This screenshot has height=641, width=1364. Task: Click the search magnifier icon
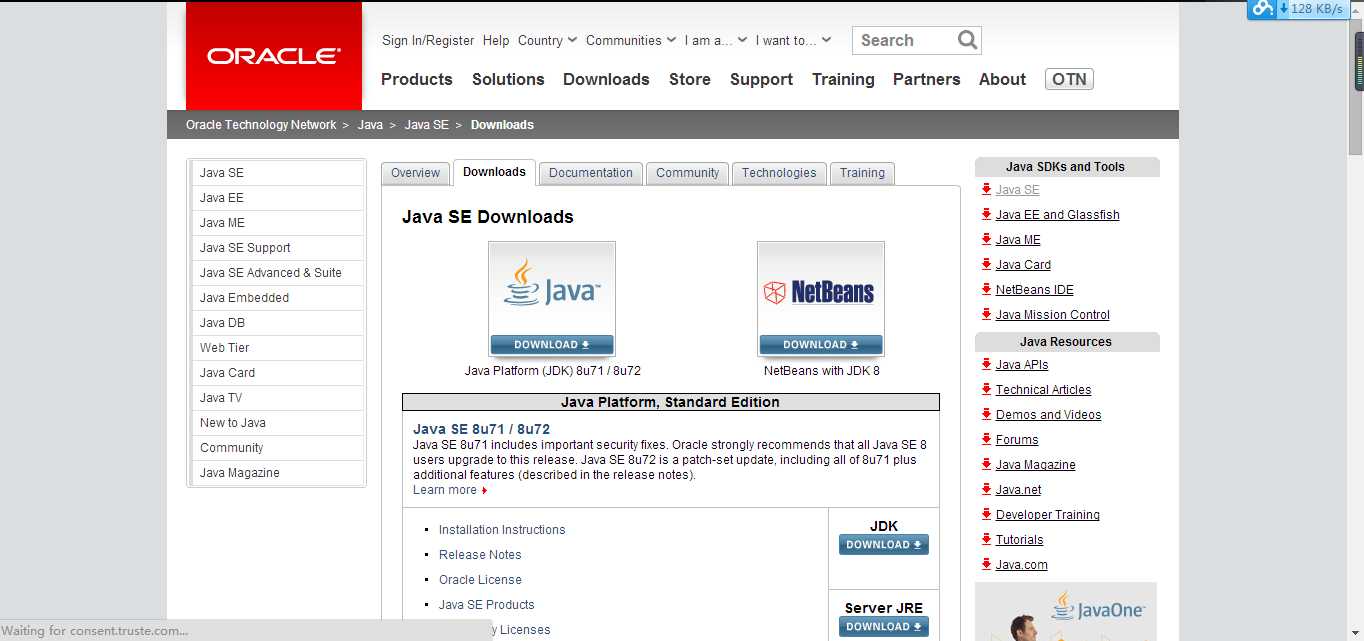coord(967,40)
